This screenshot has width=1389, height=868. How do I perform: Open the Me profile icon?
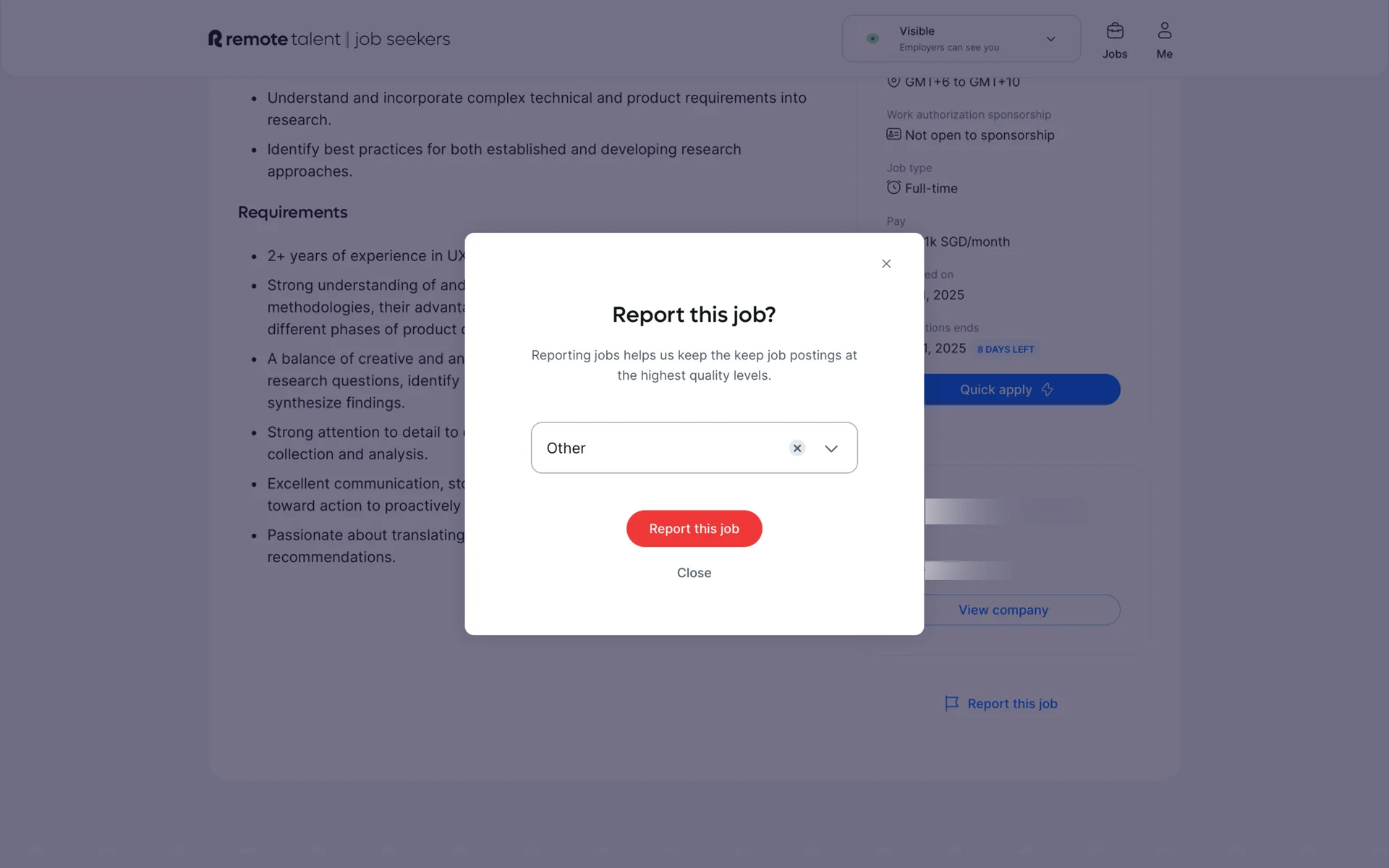[x=1164, y=30]
